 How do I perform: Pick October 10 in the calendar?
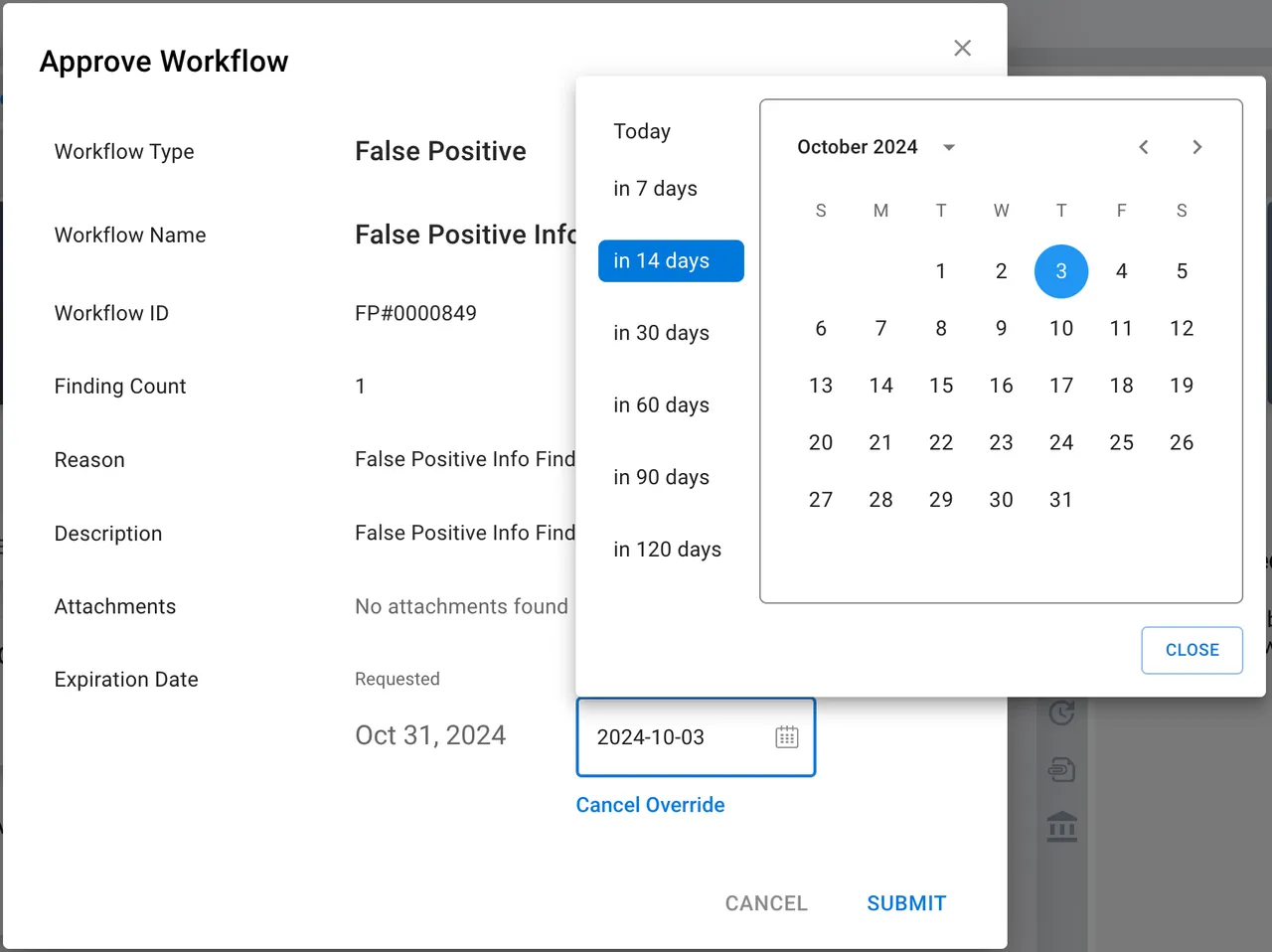(x=1061, y=328)
